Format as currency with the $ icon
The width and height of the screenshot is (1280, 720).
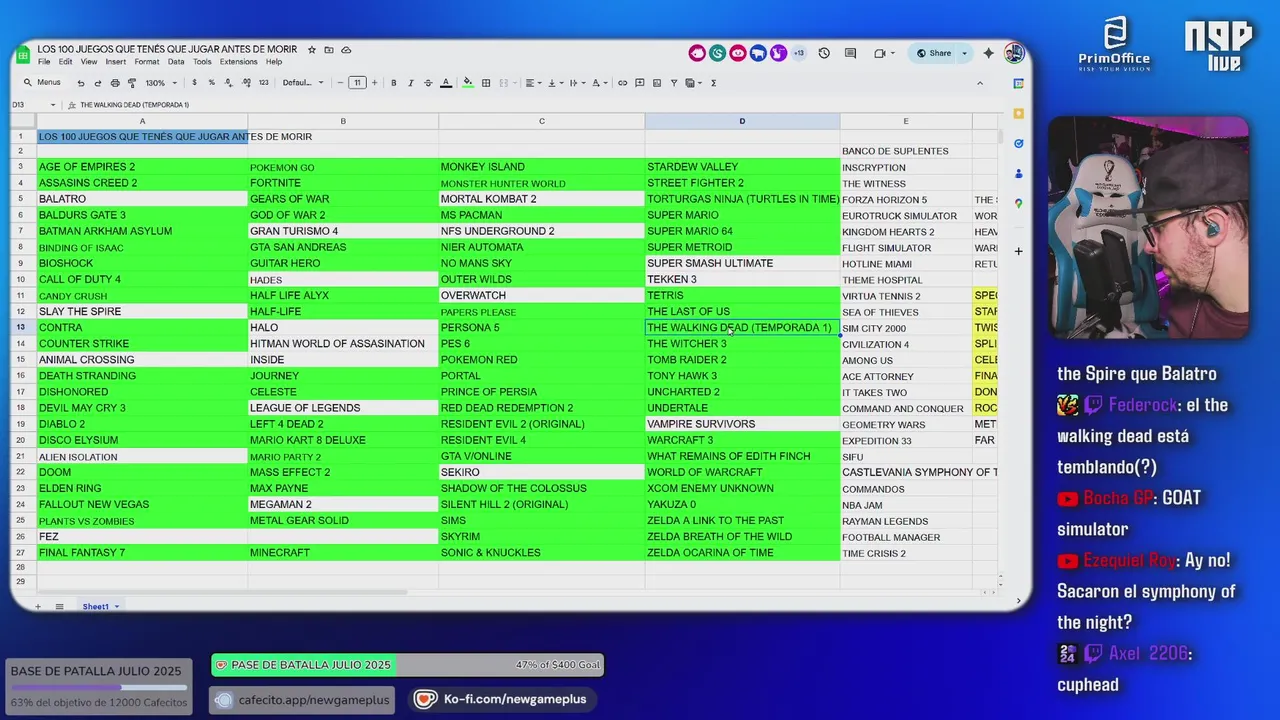(194, 83)
